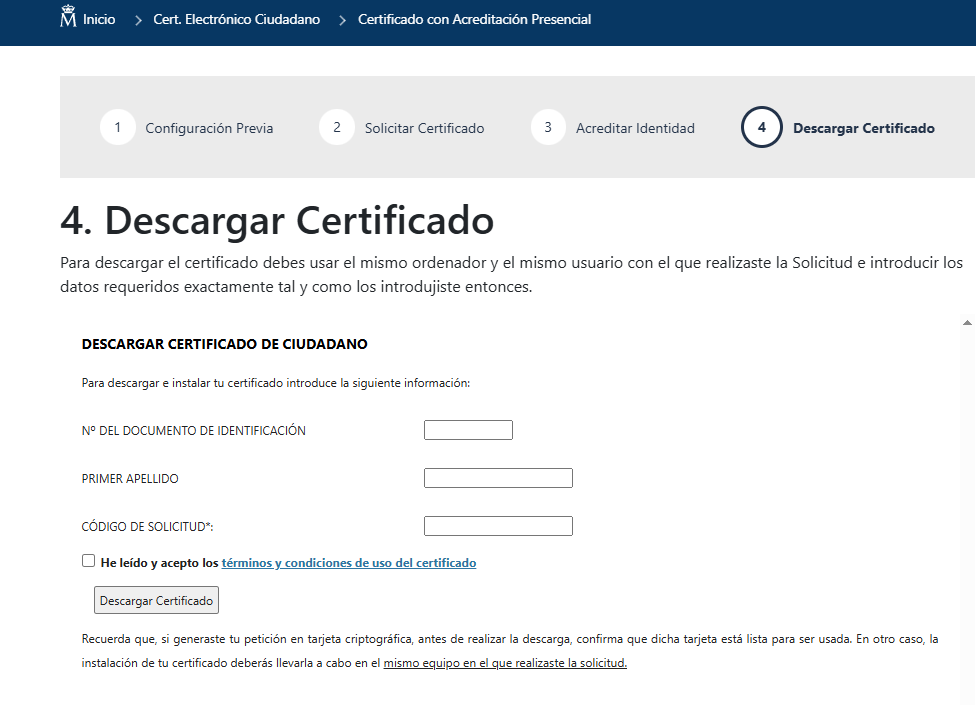The image size is (976, 705).
Task: Follow 'mismo equipo en el que realizaste la solicitud' link
Action: point(505,663)
